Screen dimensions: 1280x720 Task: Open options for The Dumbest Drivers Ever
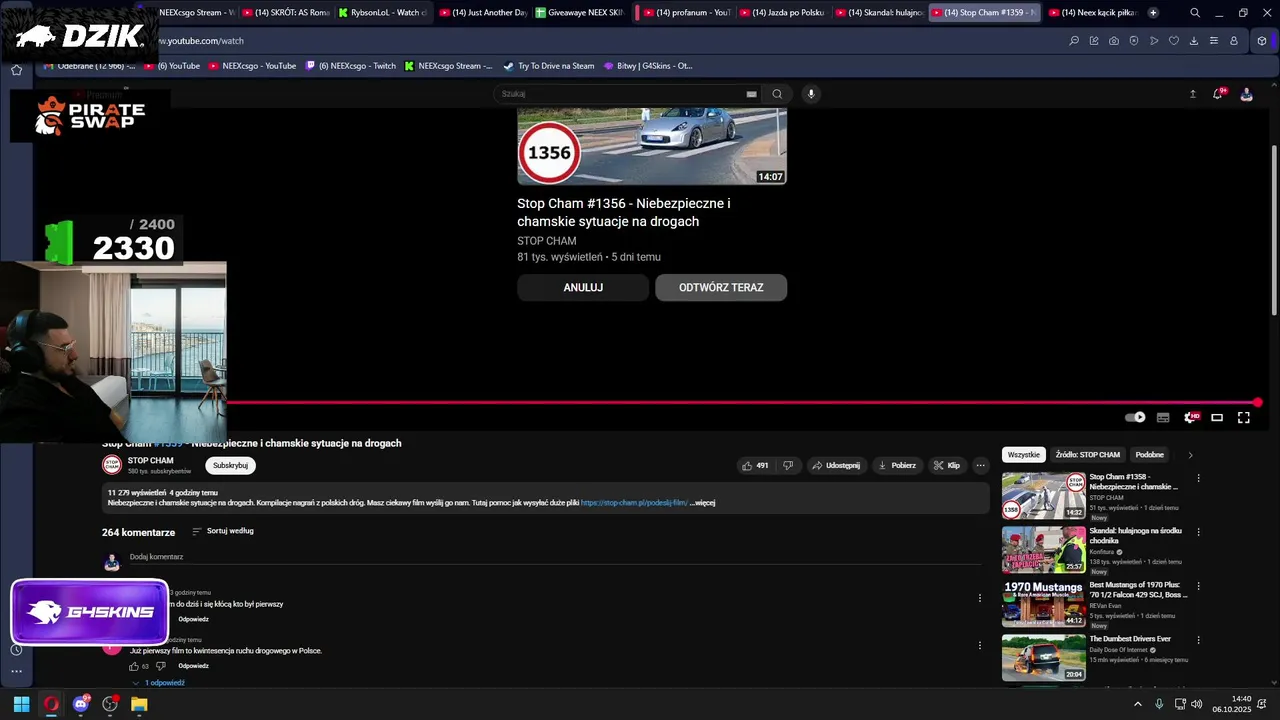(x=1198, y=640)
